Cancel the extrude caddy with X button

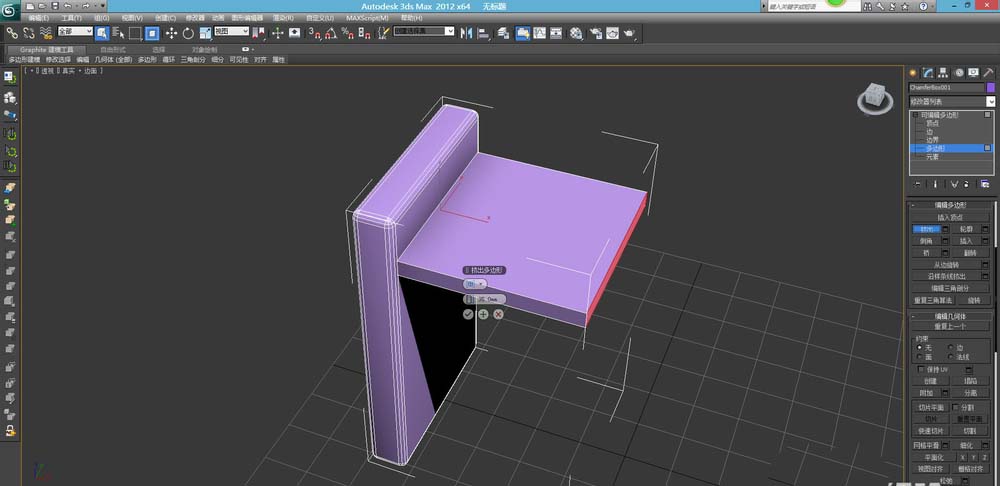(x=499, y=314)
